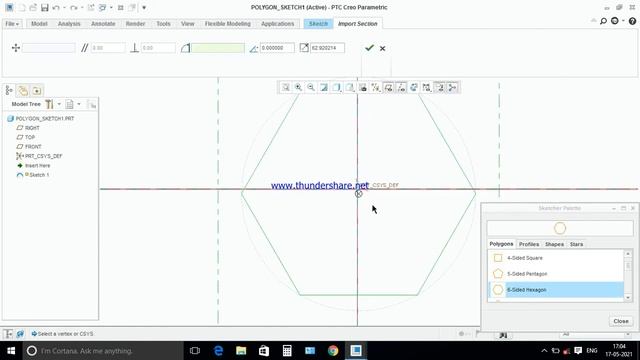Switch to the Tools ribbon tab
The image size is (640, 360).
(x=163, y=24)
